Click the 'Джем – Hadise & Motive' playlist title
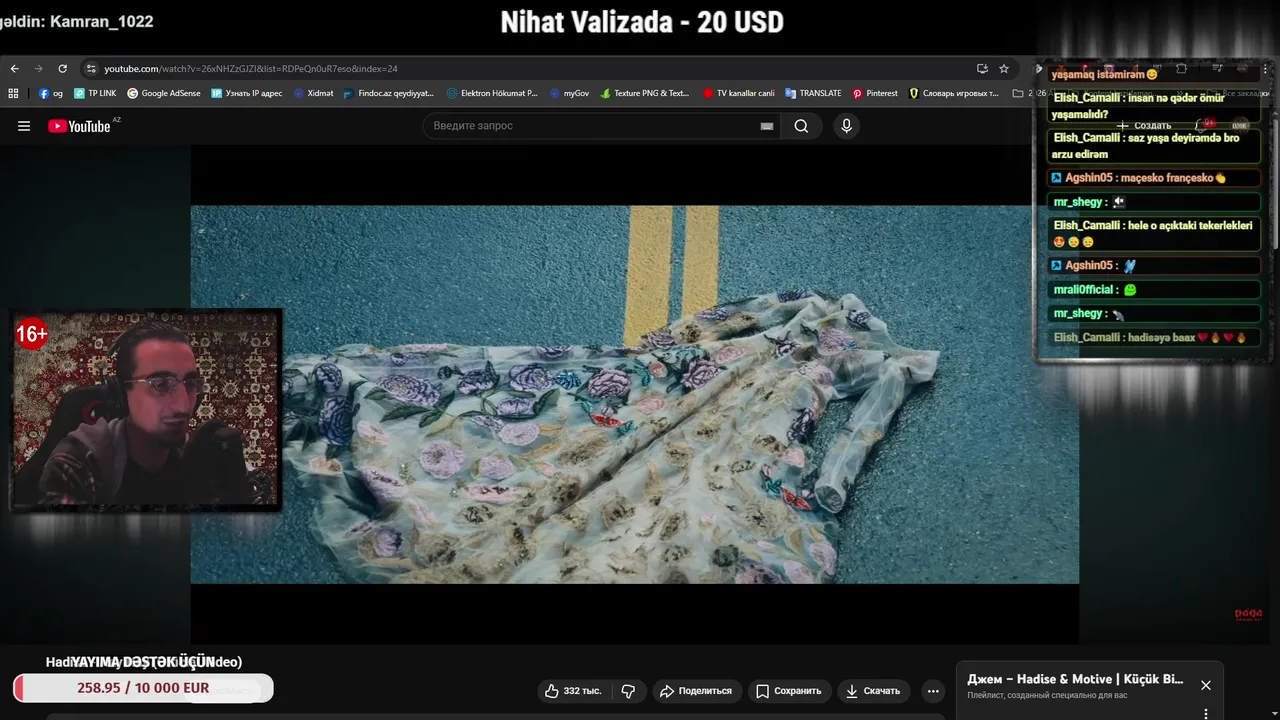 point(1075,679)
